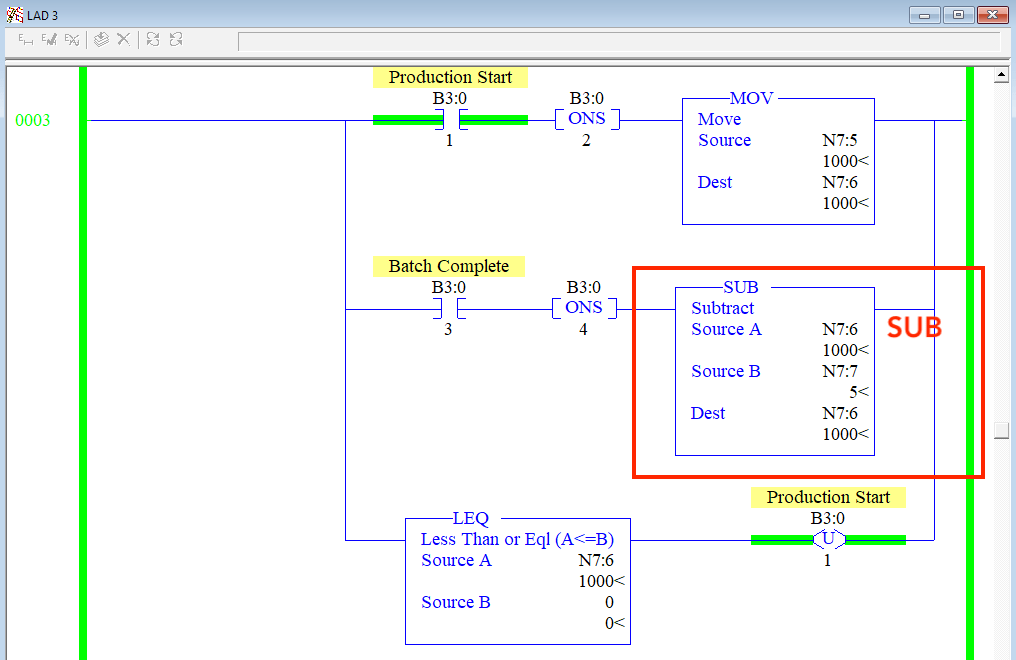Select the Start Rung Edits icon
1016x660 pixels.
(x=25, y=40)
